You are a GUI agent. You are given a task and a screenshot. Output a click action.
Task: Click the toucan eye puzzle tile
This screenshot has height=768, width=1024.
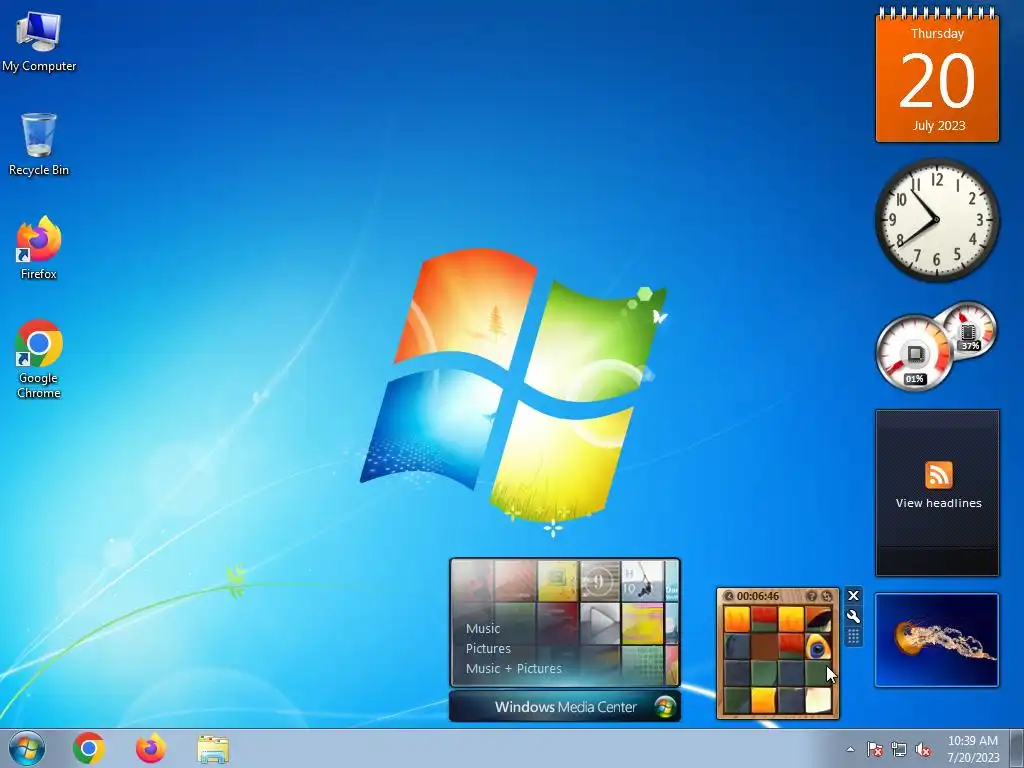[818, 647]
